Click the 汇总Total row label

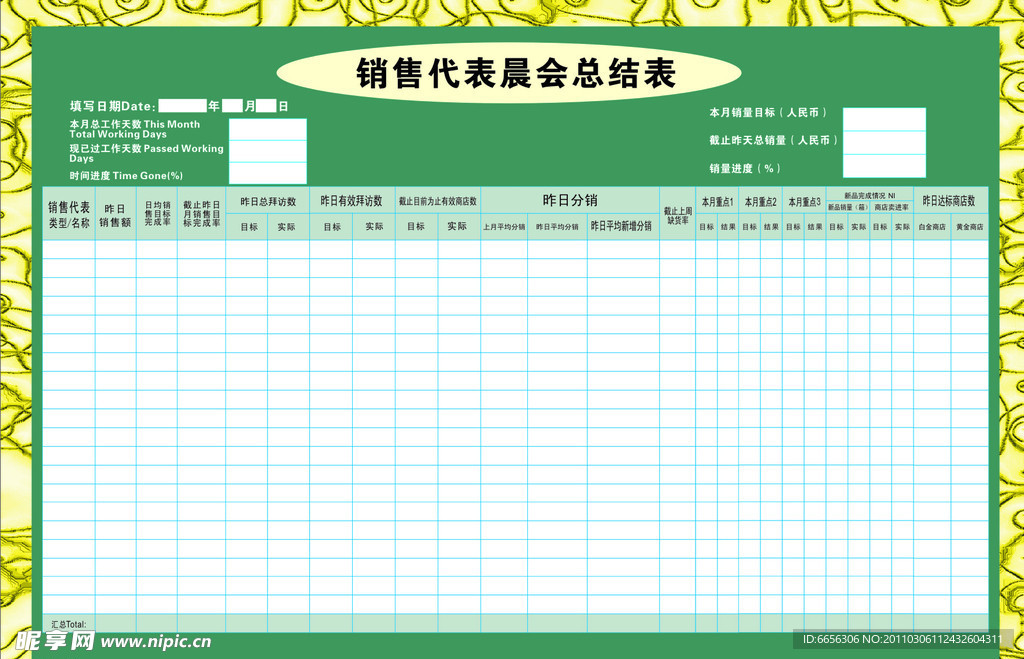[x=69, y=624]
